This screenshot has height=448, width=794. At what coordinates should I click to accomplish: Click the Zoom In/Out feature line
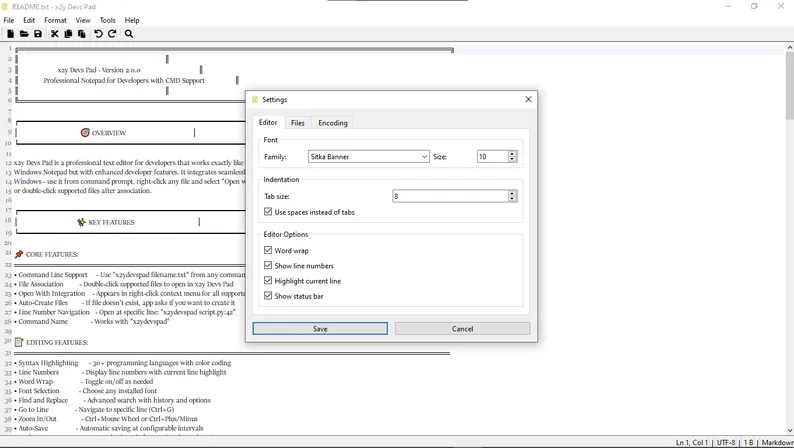tap(106, 419)
